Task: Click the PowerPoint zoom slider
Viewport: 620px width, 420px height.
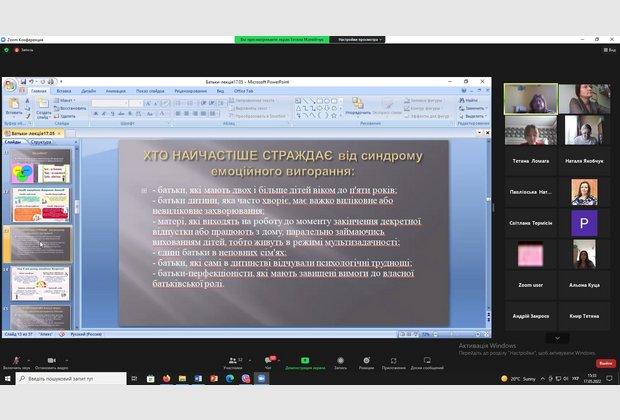Action: click(457, 334)
